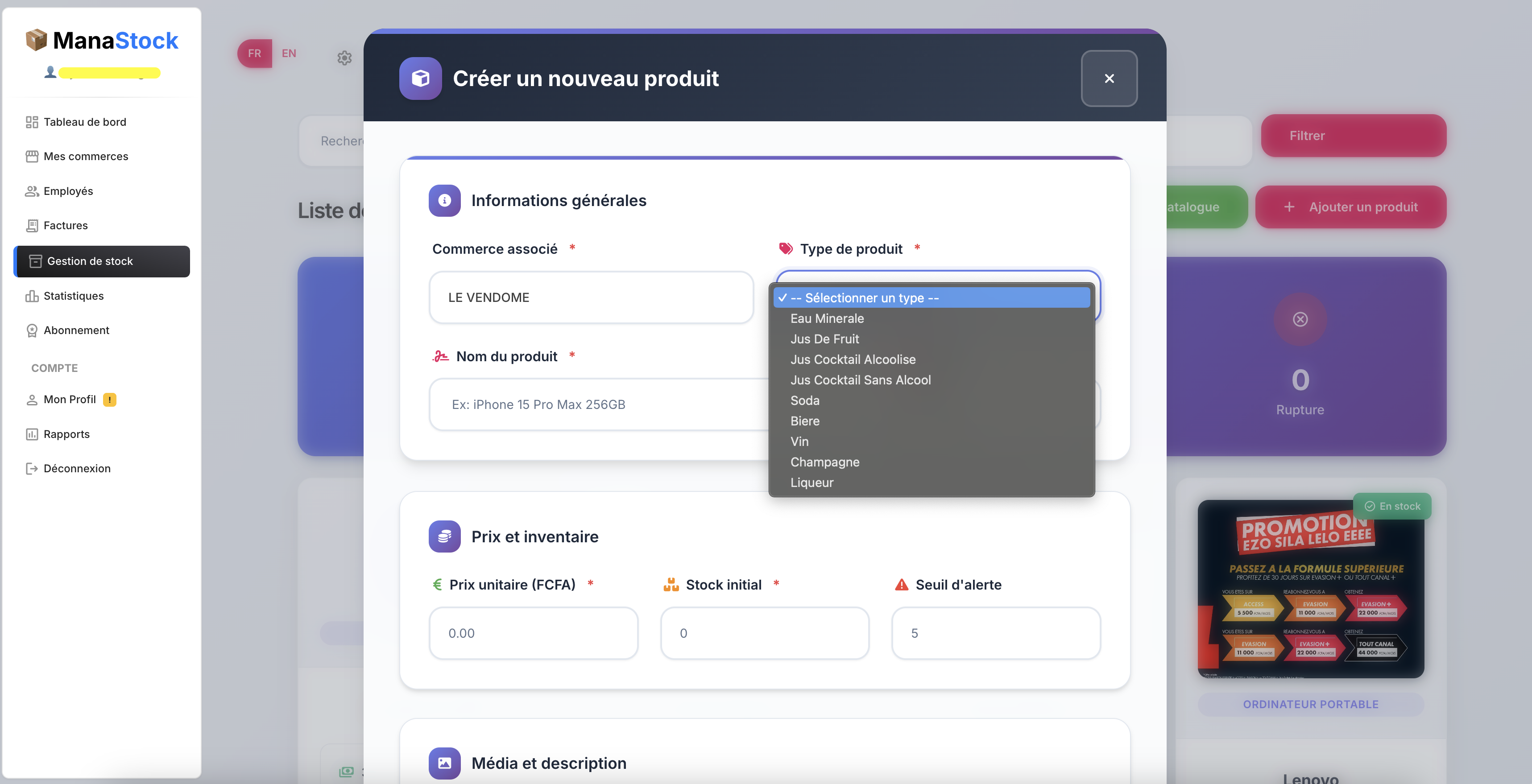The width and height of the screenshot is (1532, 784).
Task: Choose Vin from the dropdown
Action: click(932, 442)
